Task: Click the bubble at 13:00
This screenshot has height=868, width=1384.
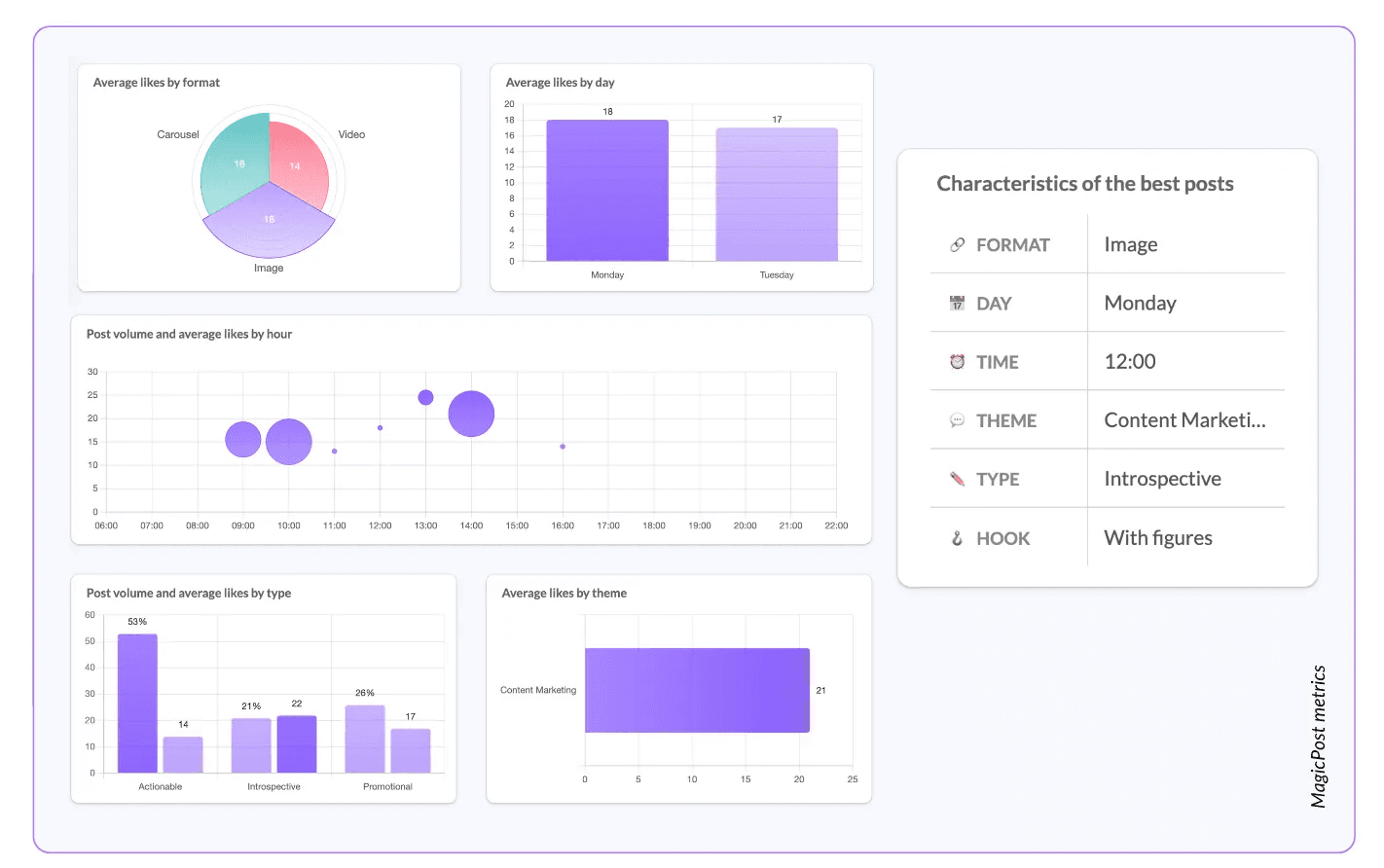Action: [x=425, y=397]
